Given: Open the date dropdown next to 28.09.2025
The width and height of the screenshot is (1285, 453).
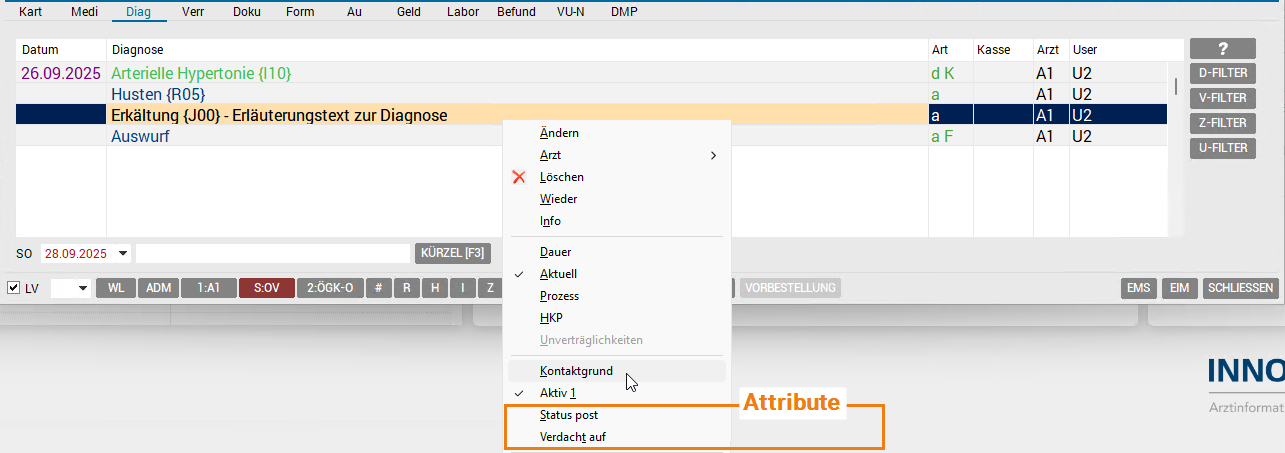Looking at the screenshot, I should tap(124, 254).
